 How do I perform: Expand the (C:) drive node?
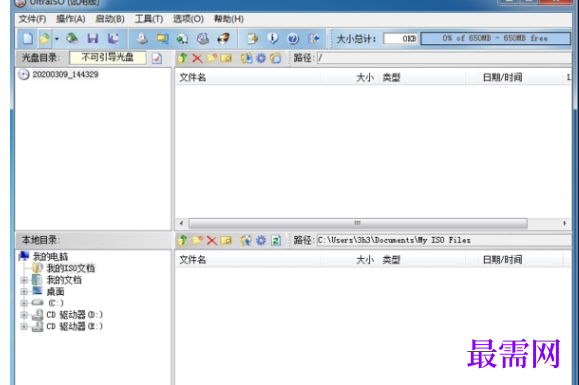tap(24, 303)
